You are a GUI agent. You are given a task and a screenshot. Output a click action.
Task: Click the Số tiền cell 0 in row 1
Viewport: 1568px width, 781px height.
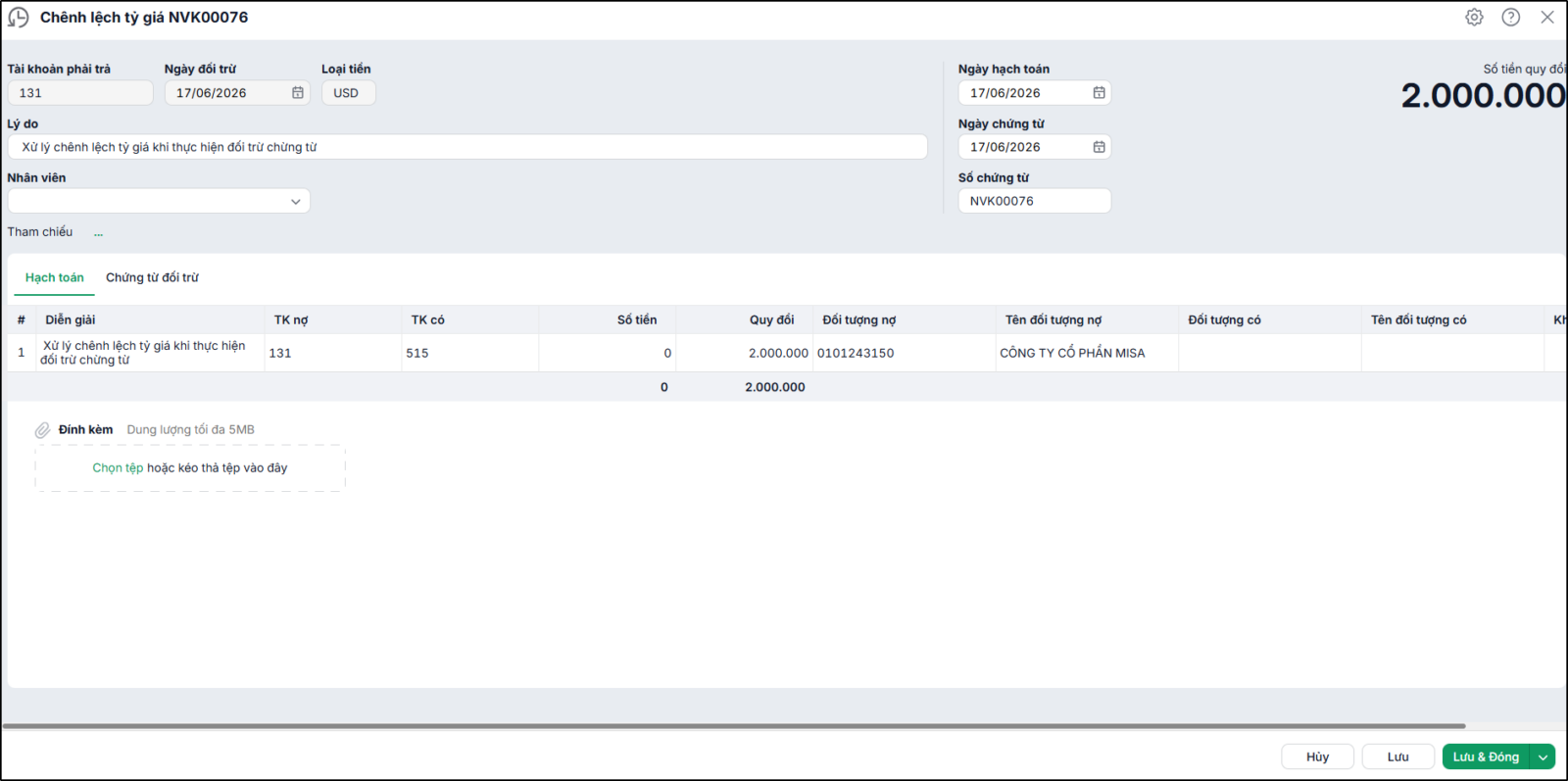(608, 353)
